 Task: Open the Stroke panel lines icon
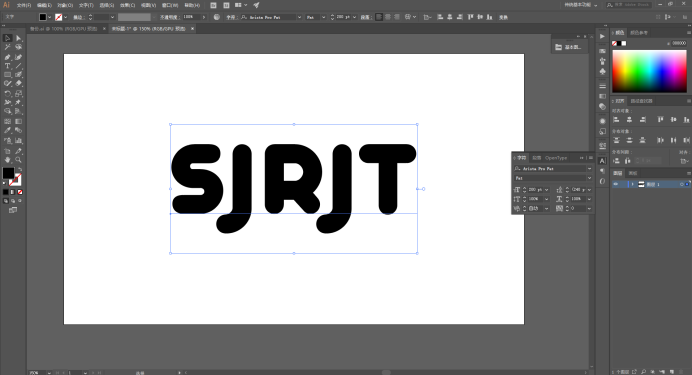point(602,86)
